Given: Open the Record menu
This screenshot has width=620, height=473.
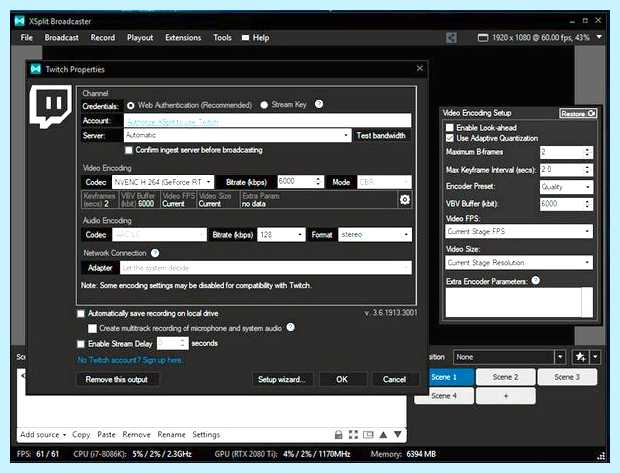Looking at the screenshot, I should [x=102, y=38].
